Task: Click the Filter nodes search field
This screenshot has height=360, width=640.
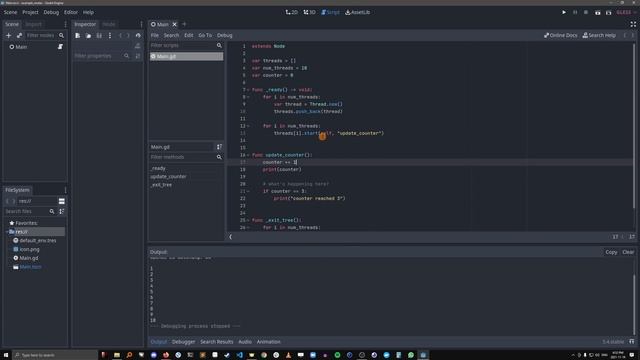Action: pyautogui.click(x=40, y=36)
